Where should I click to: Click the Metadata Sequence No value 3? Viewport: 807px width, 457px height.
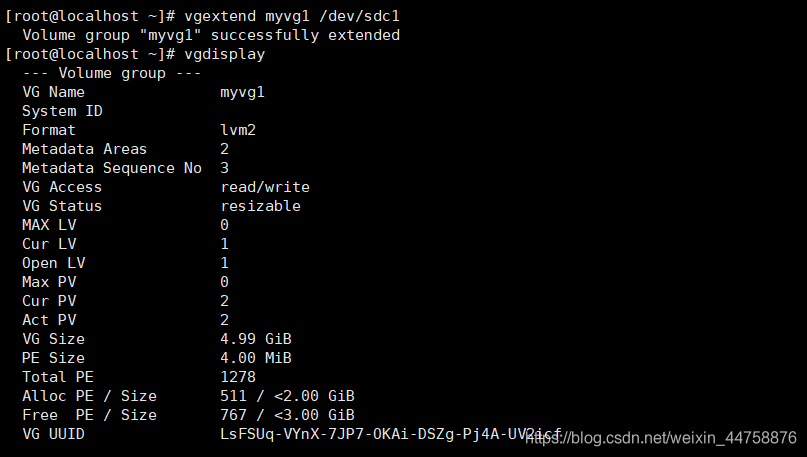[225, 168]
